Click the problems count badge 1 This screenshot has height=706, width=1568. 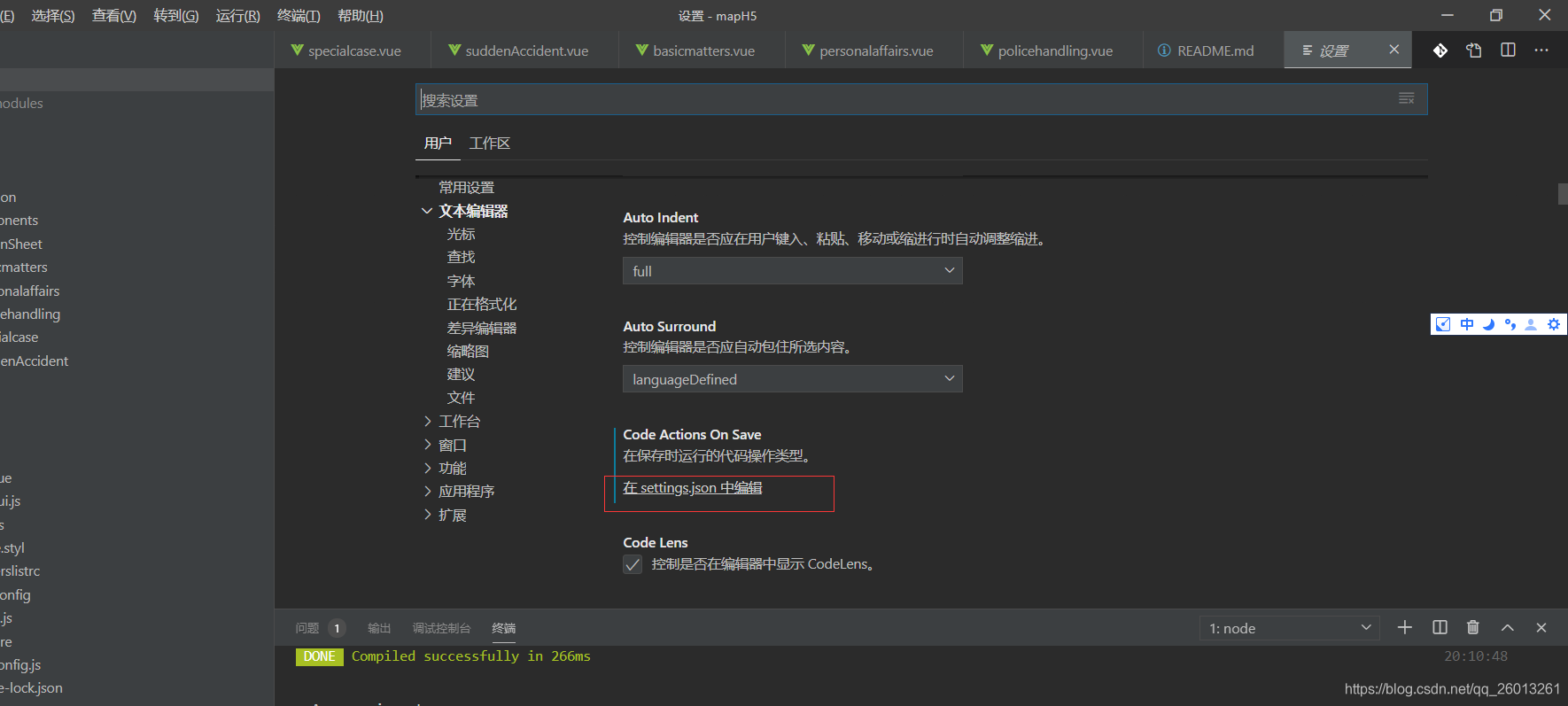tap(337, 628)
